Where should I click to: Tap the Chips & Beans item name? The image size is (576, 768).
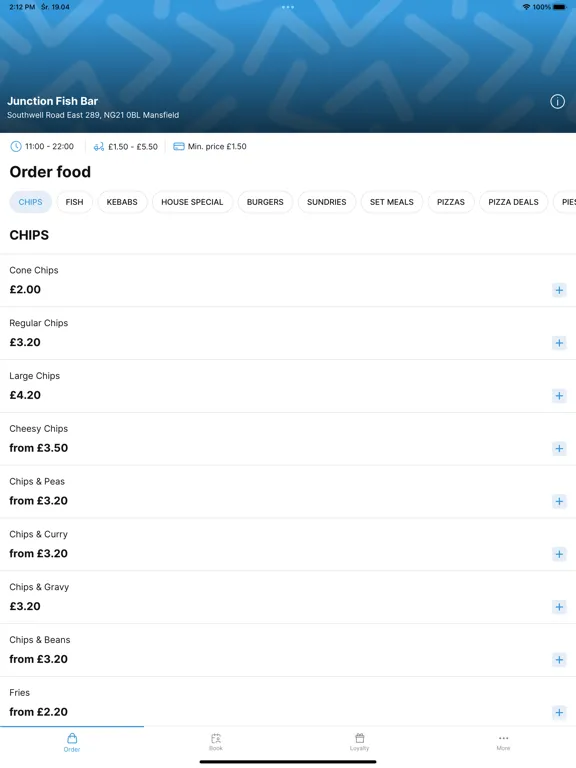pos(40,640)
